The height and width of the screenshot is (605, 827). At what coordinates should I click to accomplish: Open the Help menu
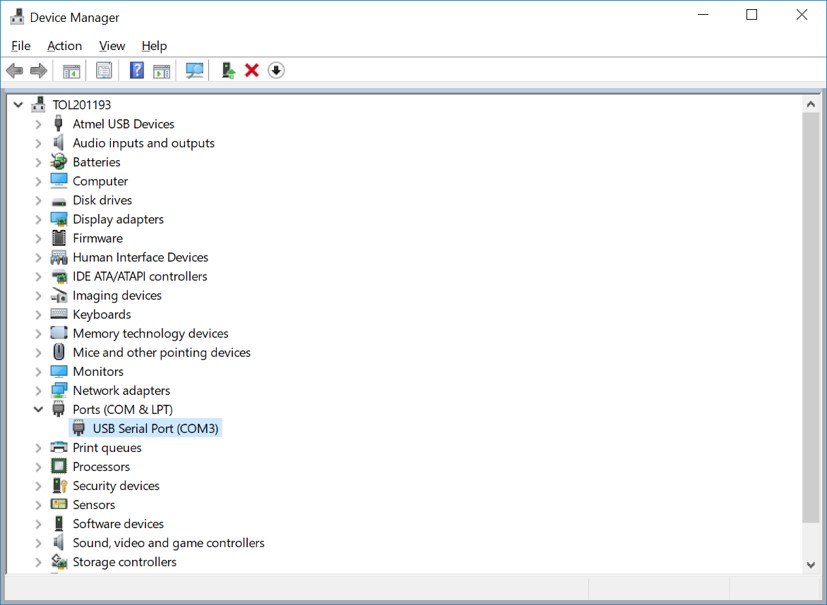(x=154, y=46)
